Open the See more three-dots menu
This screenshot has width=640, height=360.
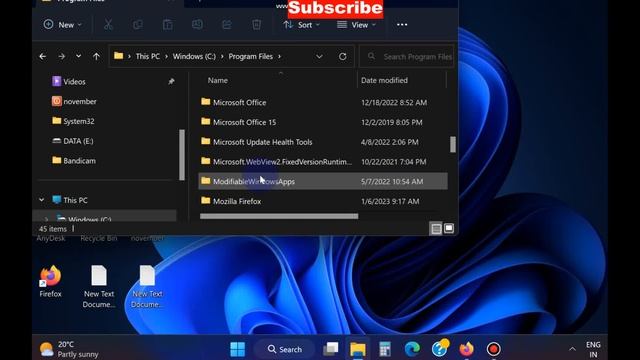tap(402, 25)
